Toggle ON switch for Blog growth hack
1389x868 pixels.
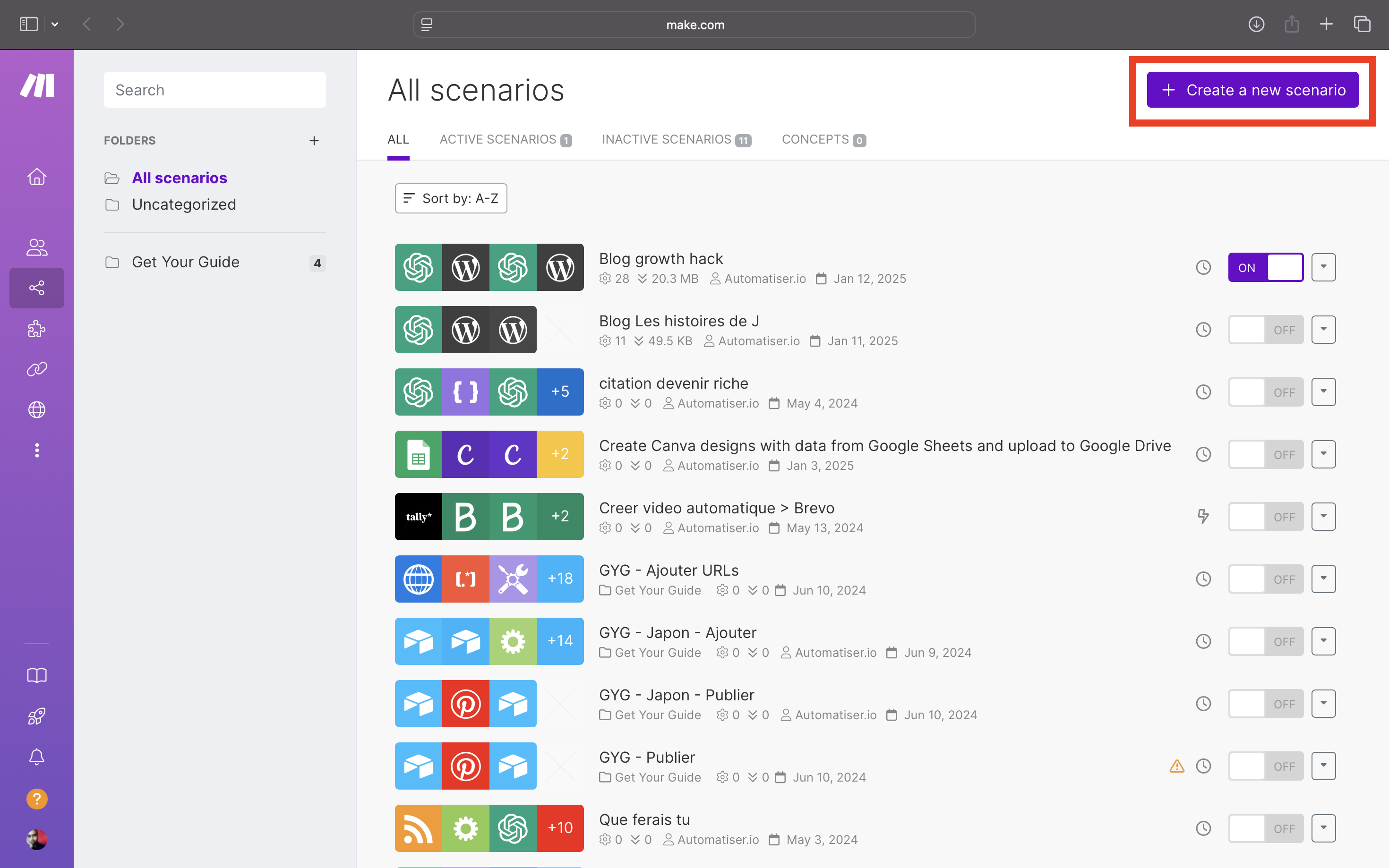tap(1266, 267)
